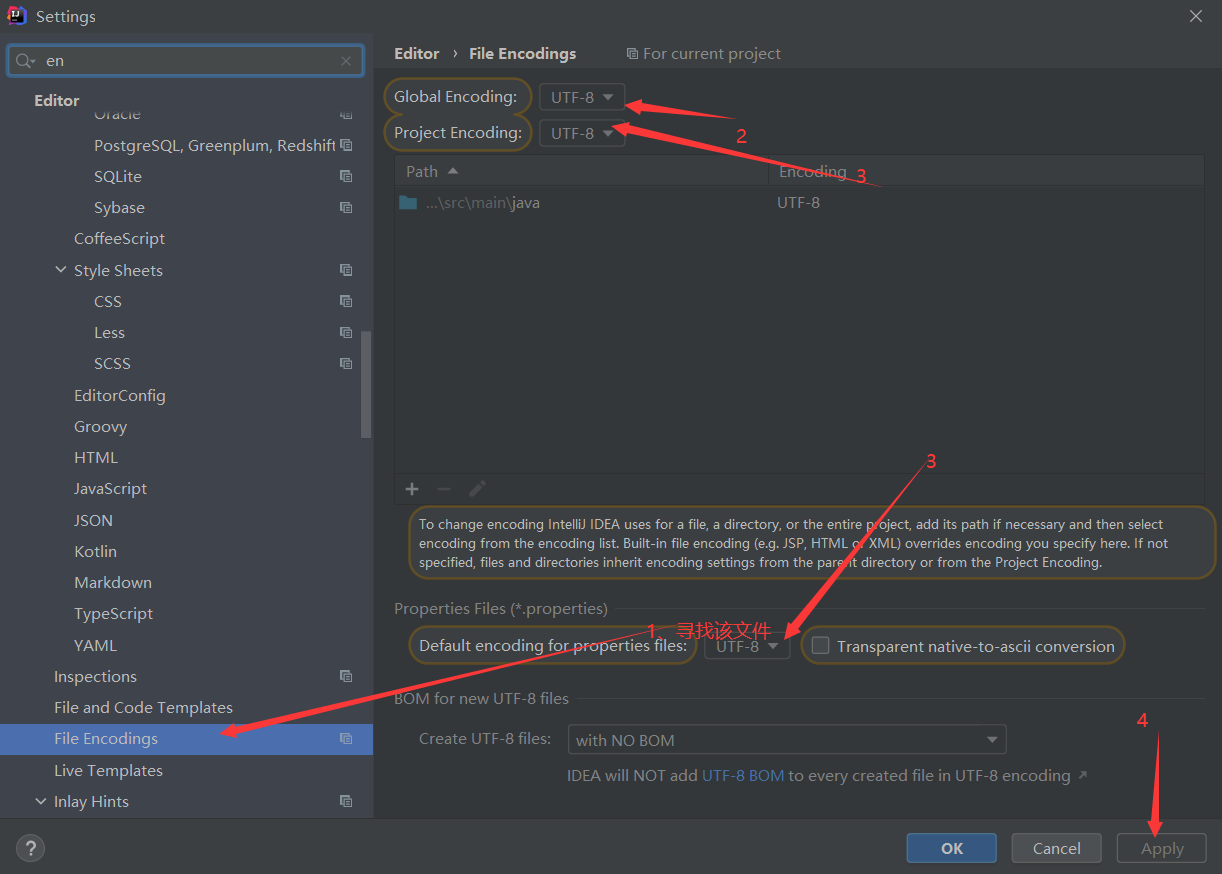The height and width of the screenshot is (874, 1222).
Task: Click the project-level icon next to File Encodings
Action: (346, 739)
